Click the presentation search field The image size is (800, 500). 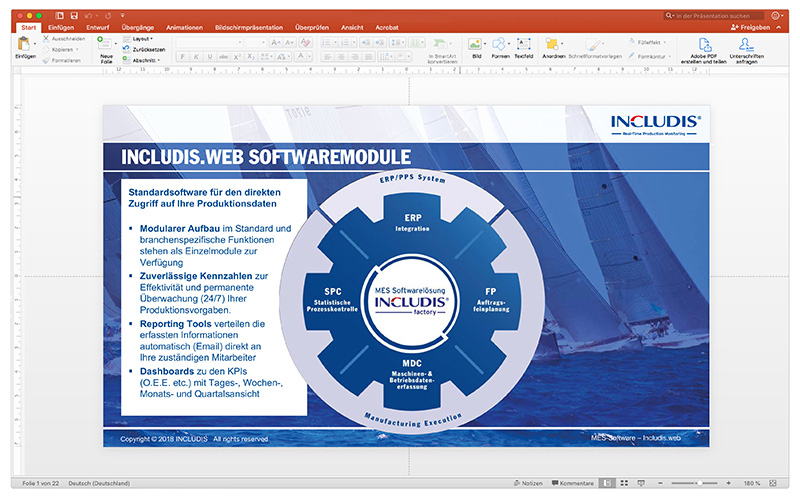[x=714, y=16]
